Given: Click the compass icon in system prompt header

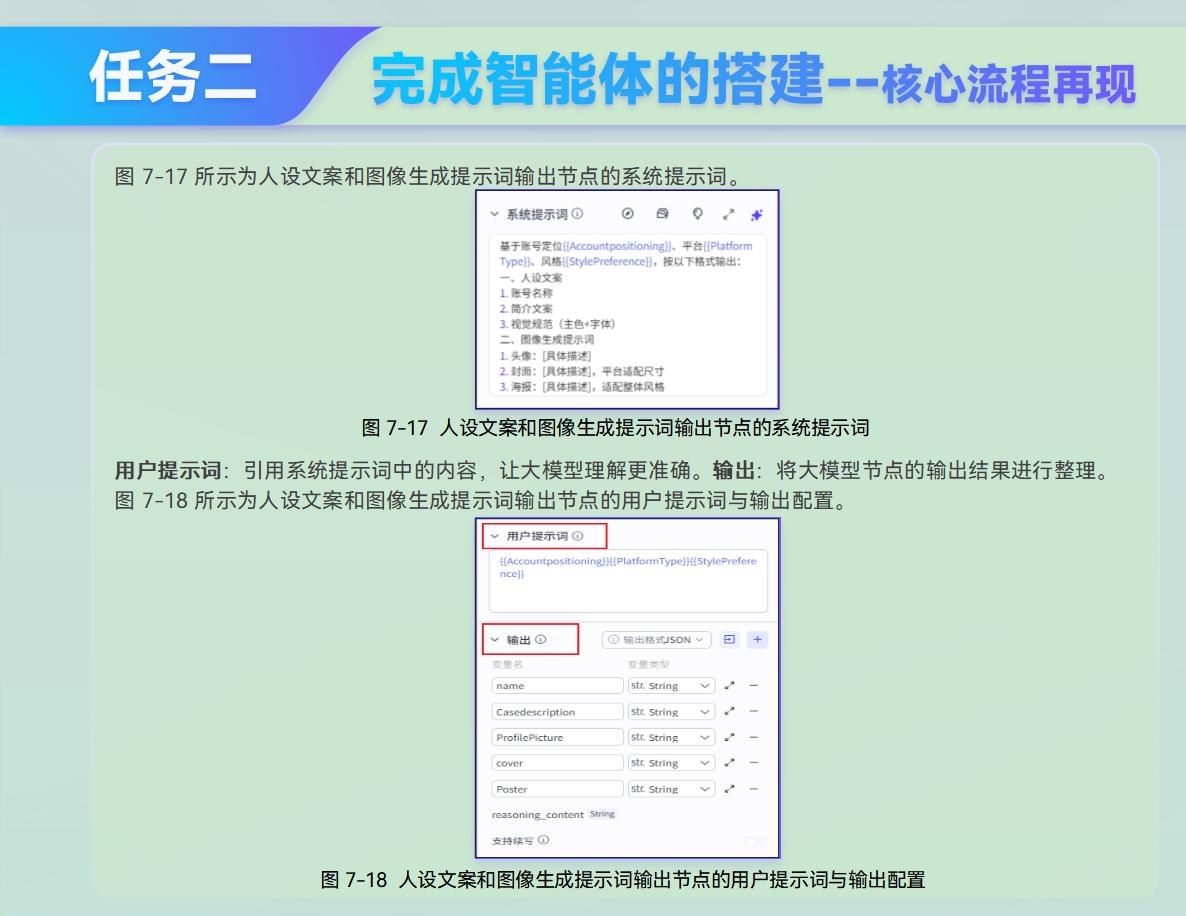Looking at the screenshot, I should click(x=627, y=214).
